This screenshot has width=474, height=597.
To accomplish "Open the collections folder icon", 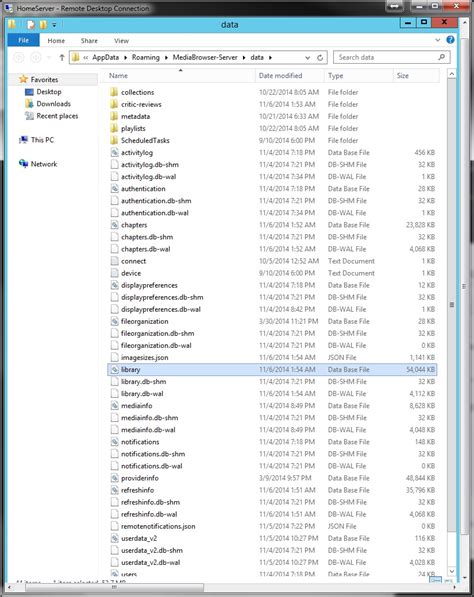I will (114, 92).
